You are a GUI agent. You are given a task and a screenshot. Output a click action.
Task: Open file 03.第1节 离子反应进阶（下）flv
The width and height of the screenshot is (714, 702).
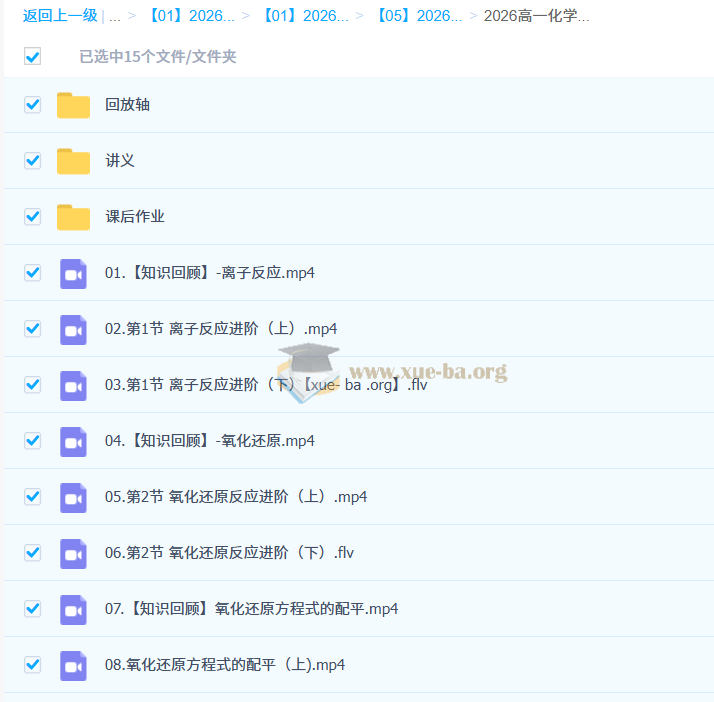265,385
